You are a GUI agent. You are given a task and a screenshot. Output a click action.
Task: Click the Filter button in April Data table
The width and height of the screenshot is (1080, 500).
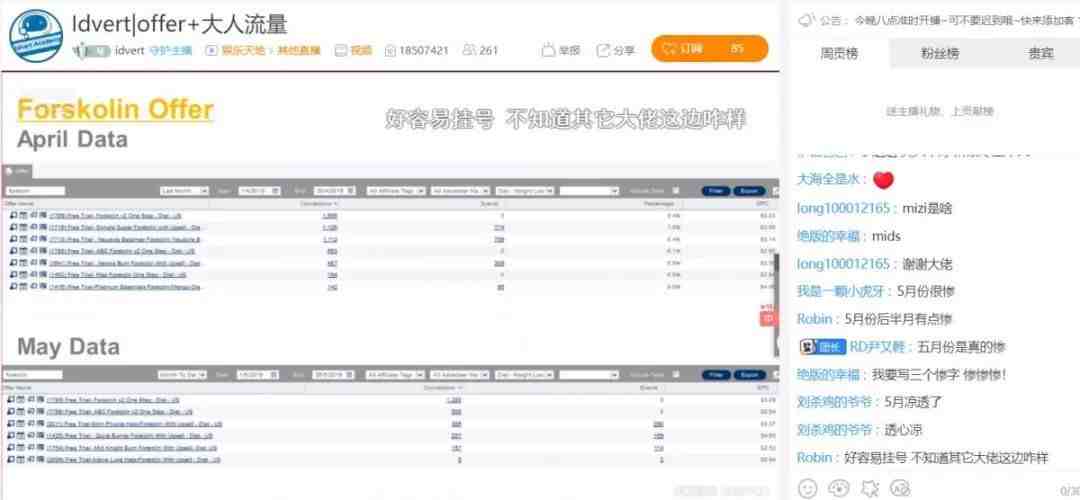click(716, 191)
